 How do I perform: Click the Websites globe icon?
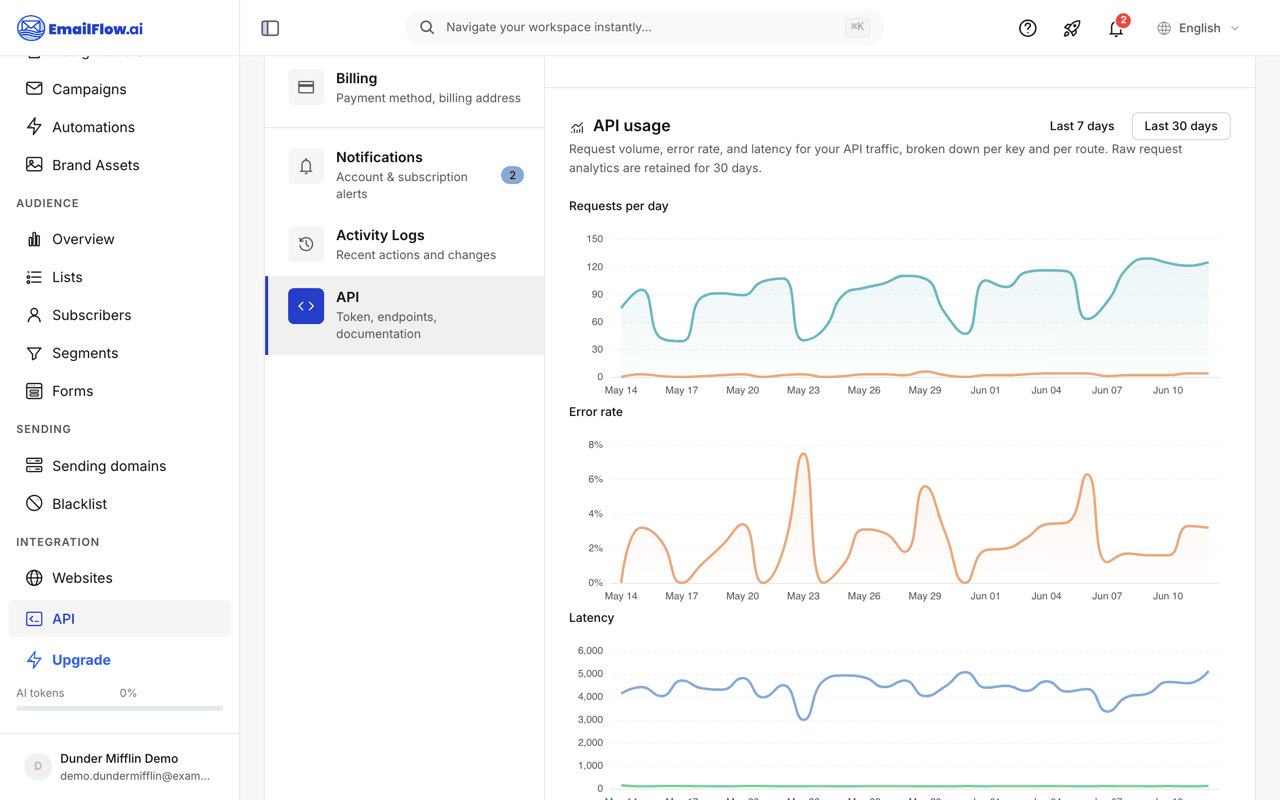[x=34, y=578]
